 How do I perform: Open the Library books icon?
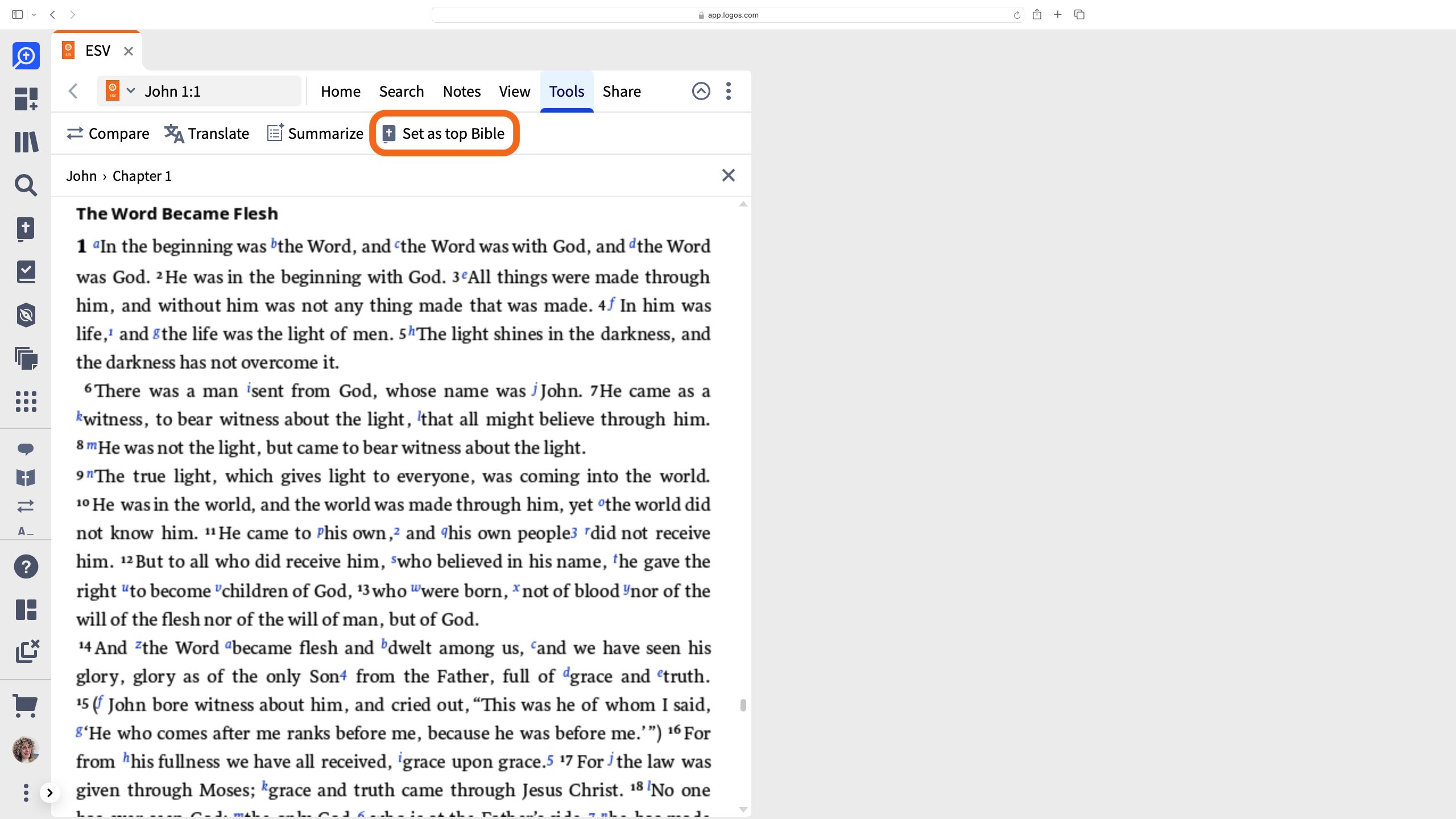[x=26, y=142]
